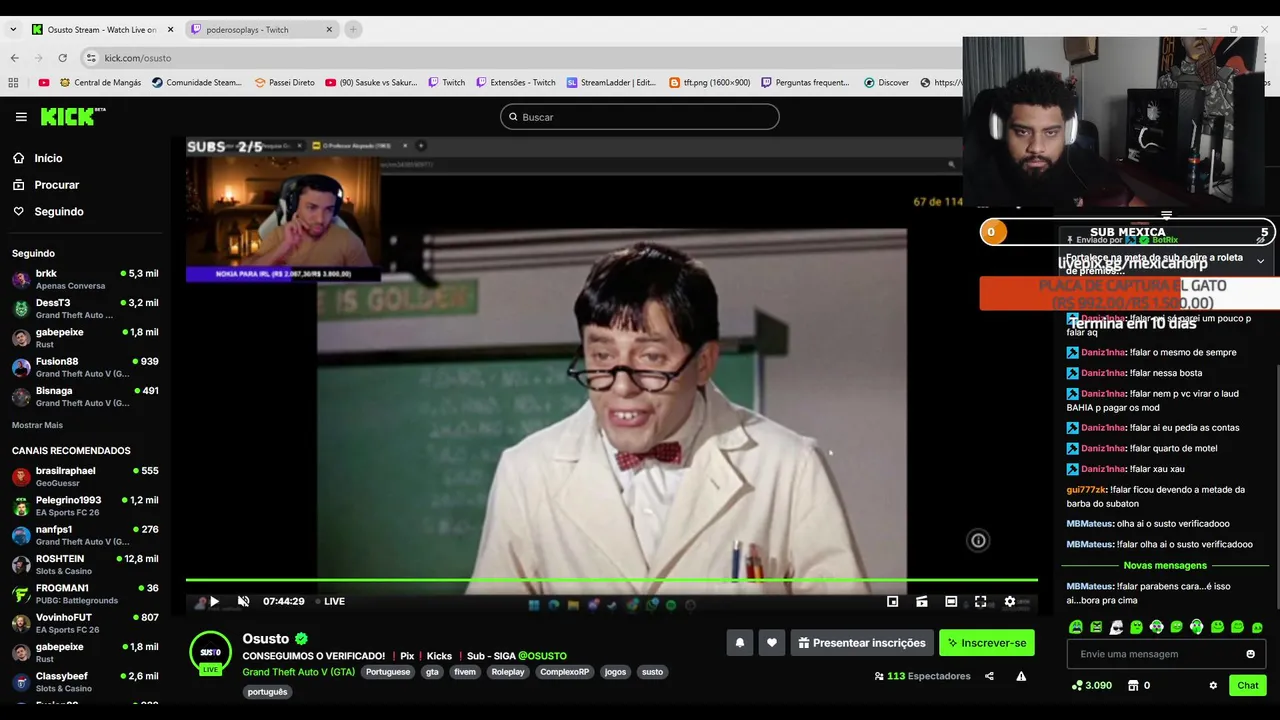The image size is (1280, 720).
Task: Go back in browser history
Action: (x=14, y=58)
